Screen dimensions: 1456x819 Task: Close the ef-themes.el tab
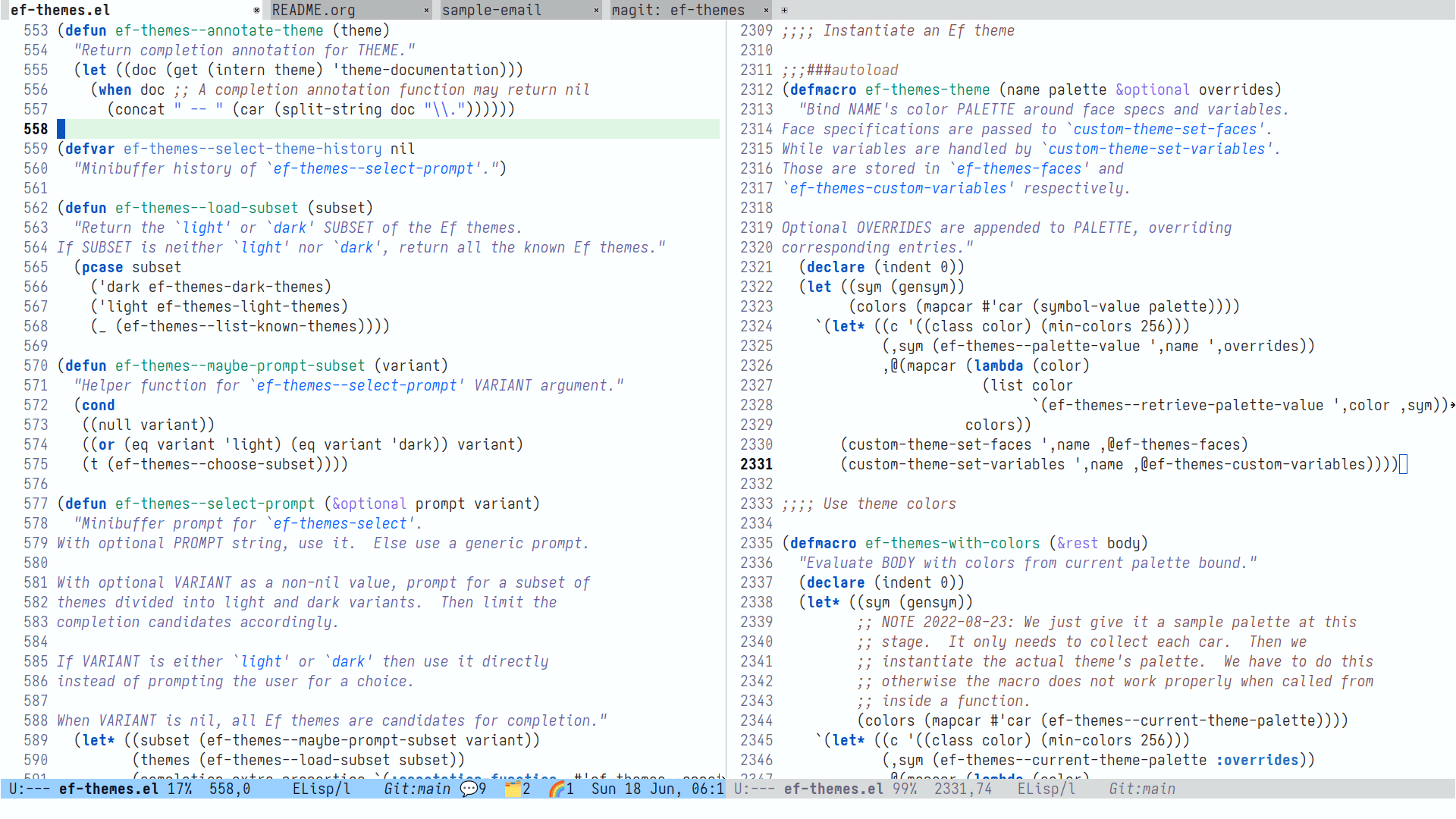(256, 10)
